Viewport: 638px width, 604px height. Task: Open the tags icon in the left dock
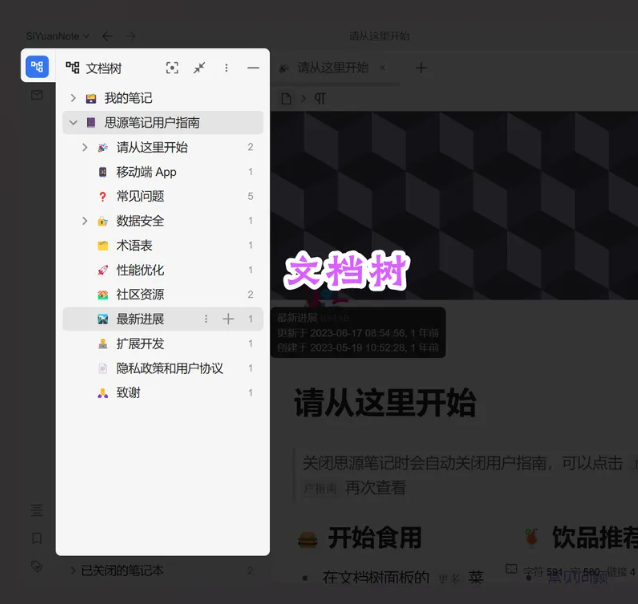37,566
